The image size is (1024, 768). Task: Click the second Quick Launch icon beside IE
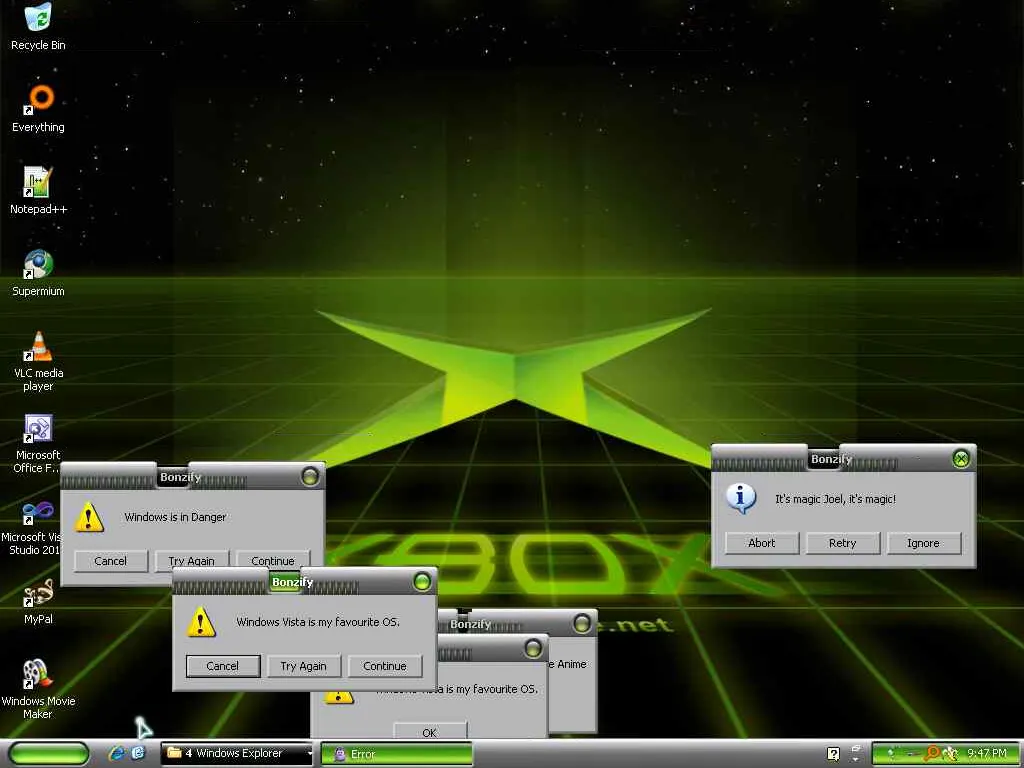coord(138,753)
